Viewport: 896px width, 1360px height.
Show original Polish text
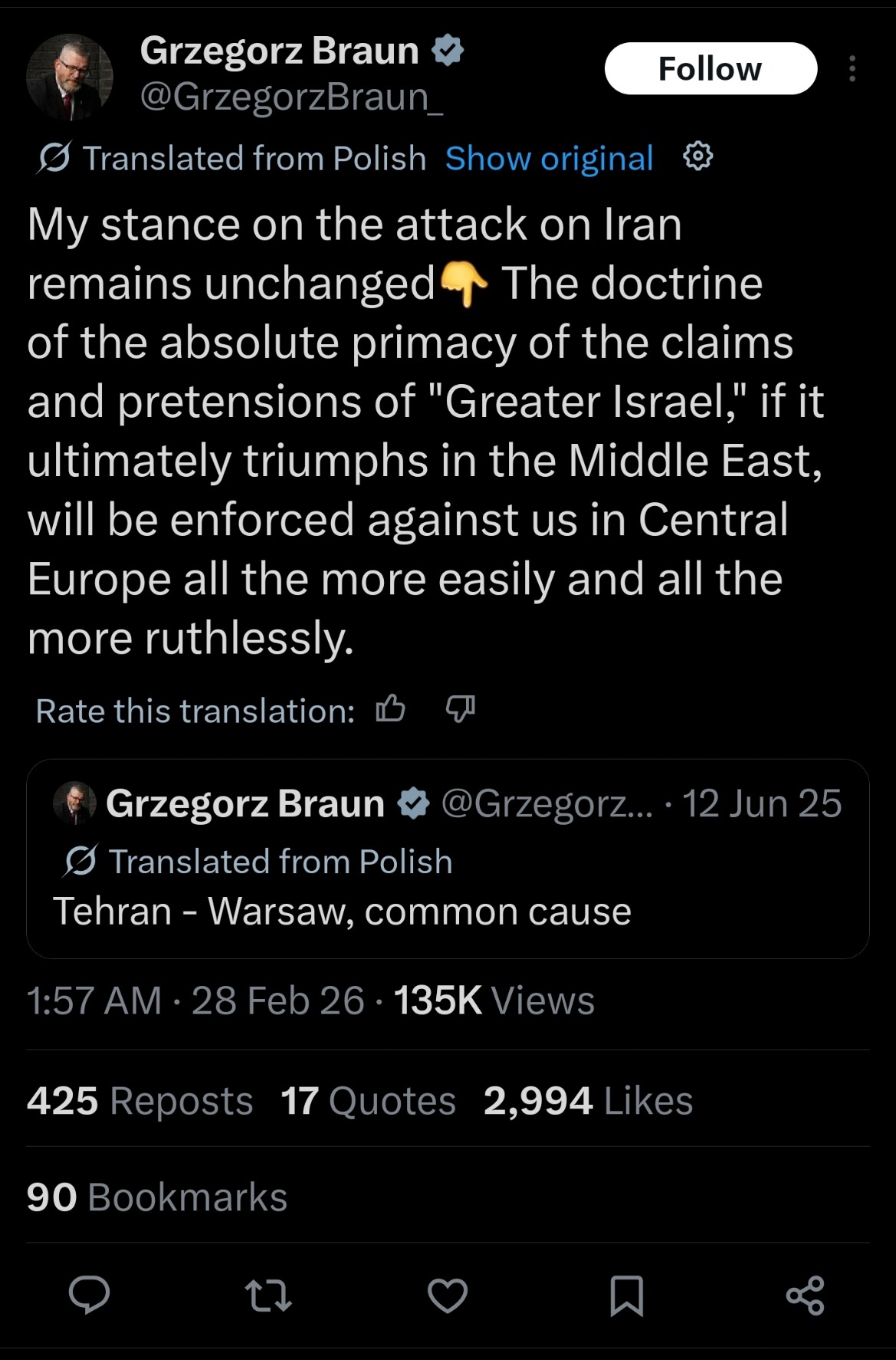[549, 159]
